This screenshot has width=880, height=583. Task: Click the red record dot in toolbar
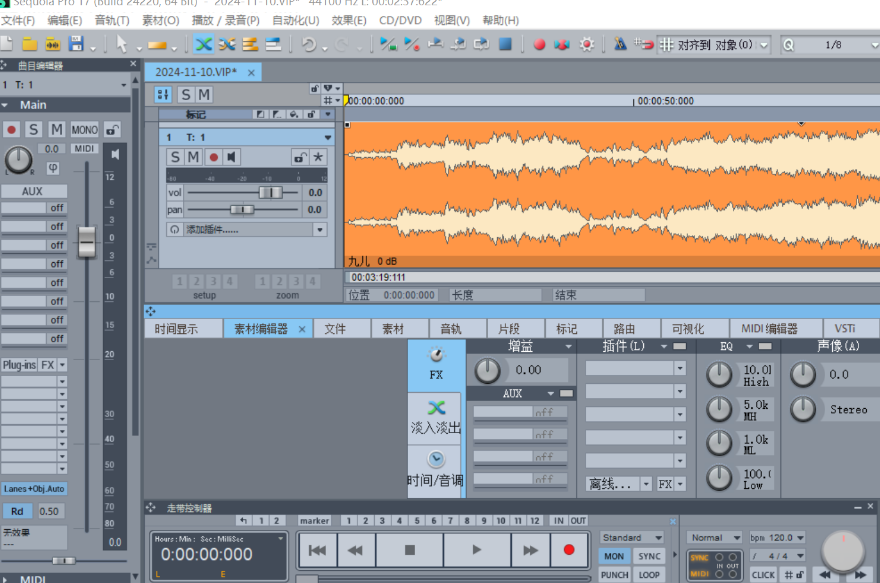pos(539,44)
